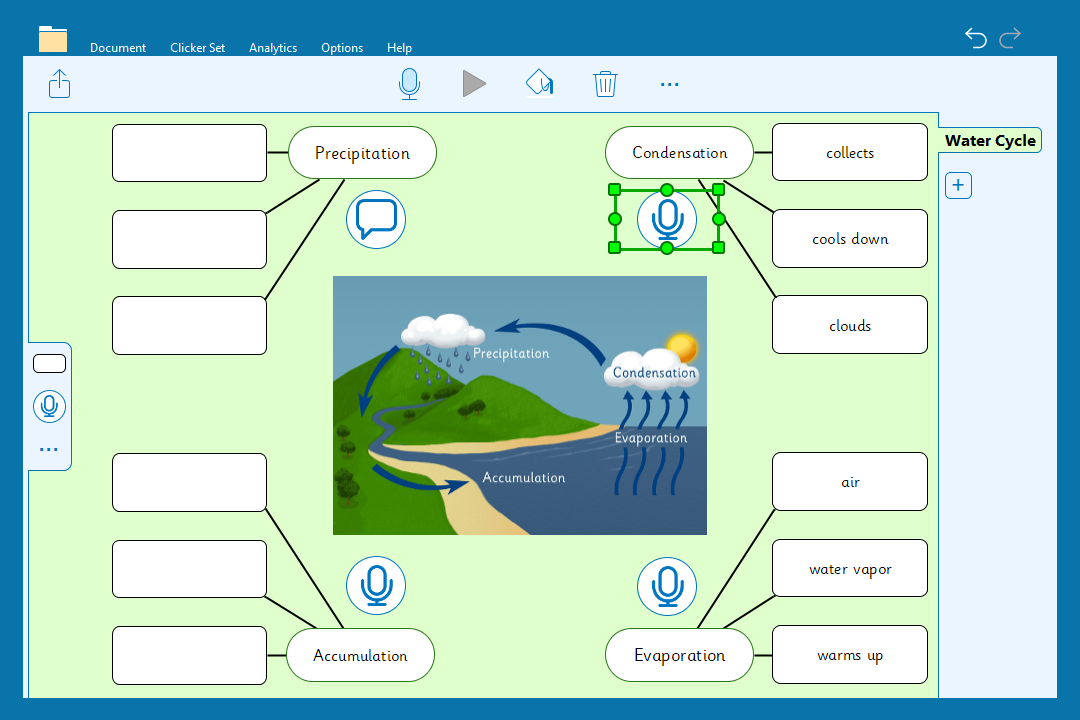Expand the left side panel ellipsis options
This screenshot has width=1080, height=720.
[49, 450]
